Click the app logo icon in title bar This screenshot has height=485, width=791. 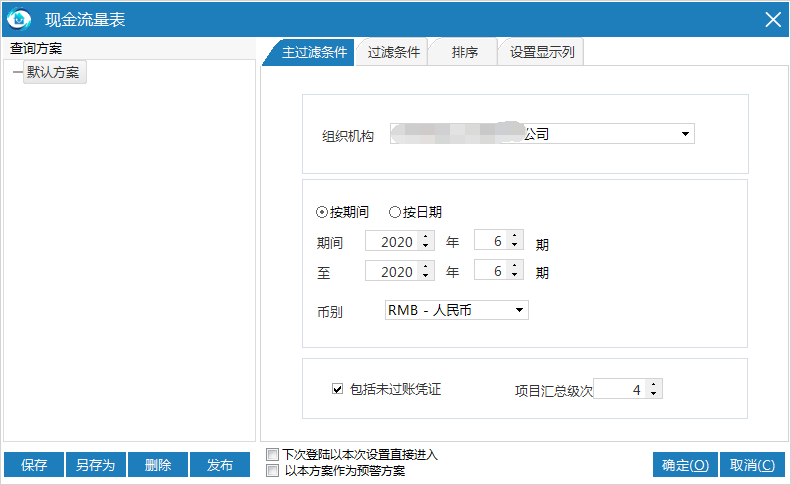(x=19, y=19)
